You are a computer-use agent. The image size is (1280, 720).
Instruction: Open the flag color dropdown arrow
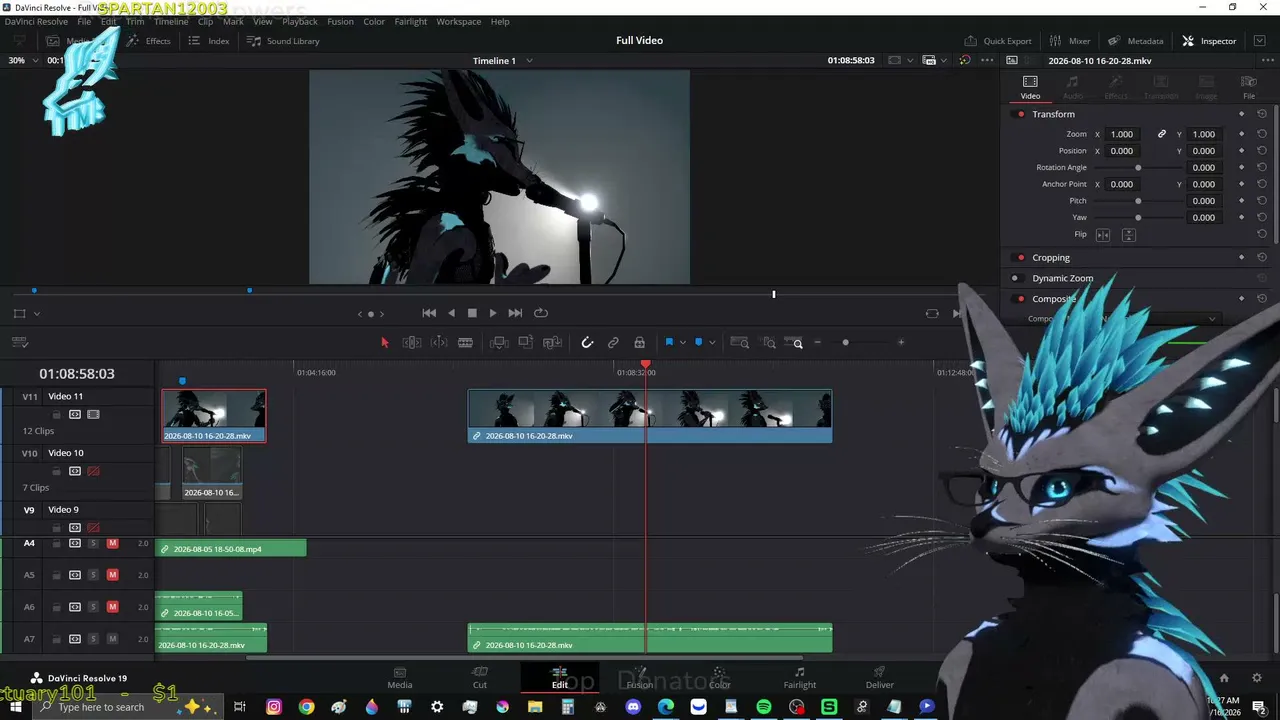click(x=682, y=343)
